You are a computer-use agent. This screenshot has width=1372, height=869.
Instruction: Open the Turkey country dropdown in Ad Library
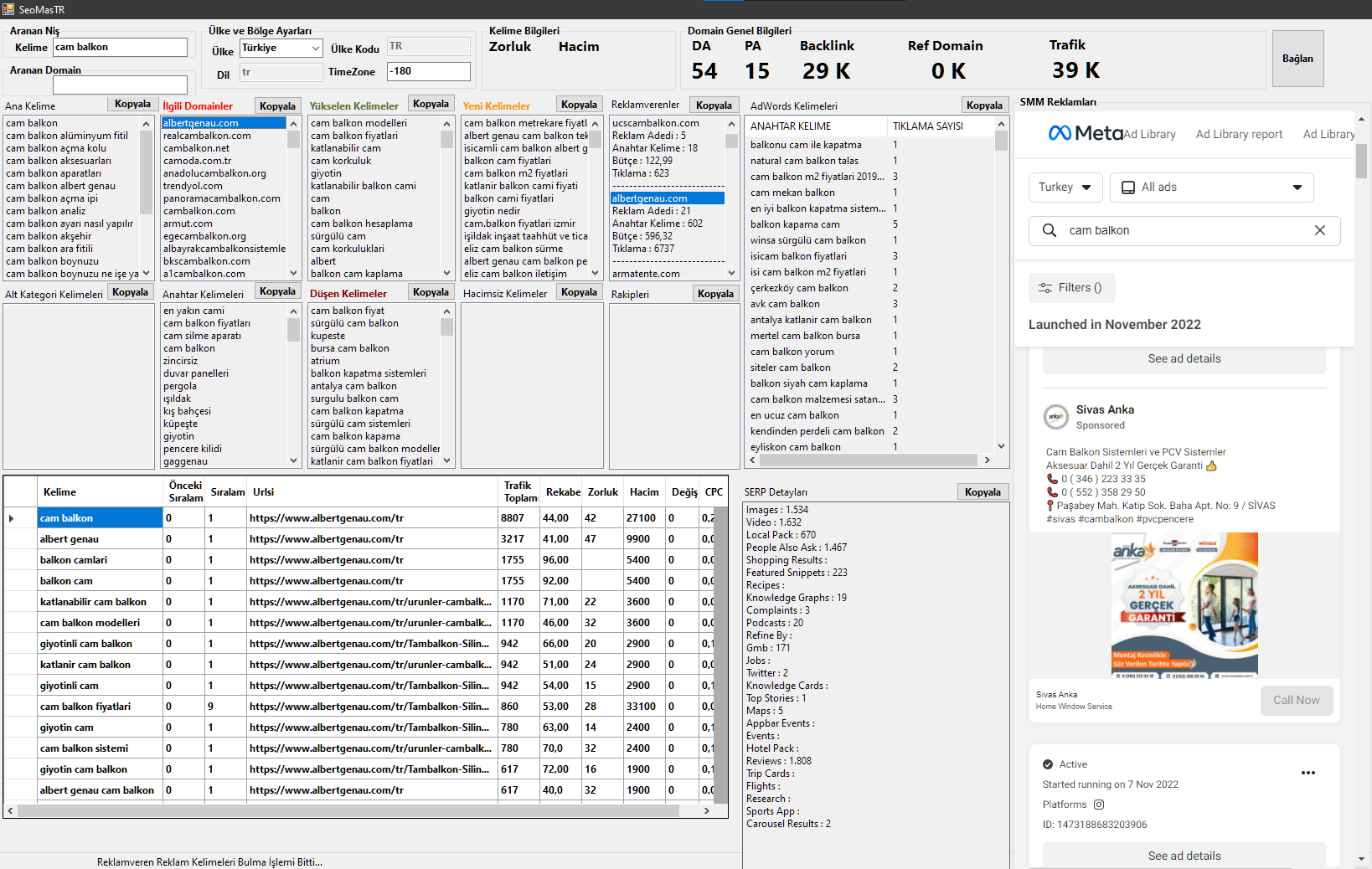(x=1065, y=188)
